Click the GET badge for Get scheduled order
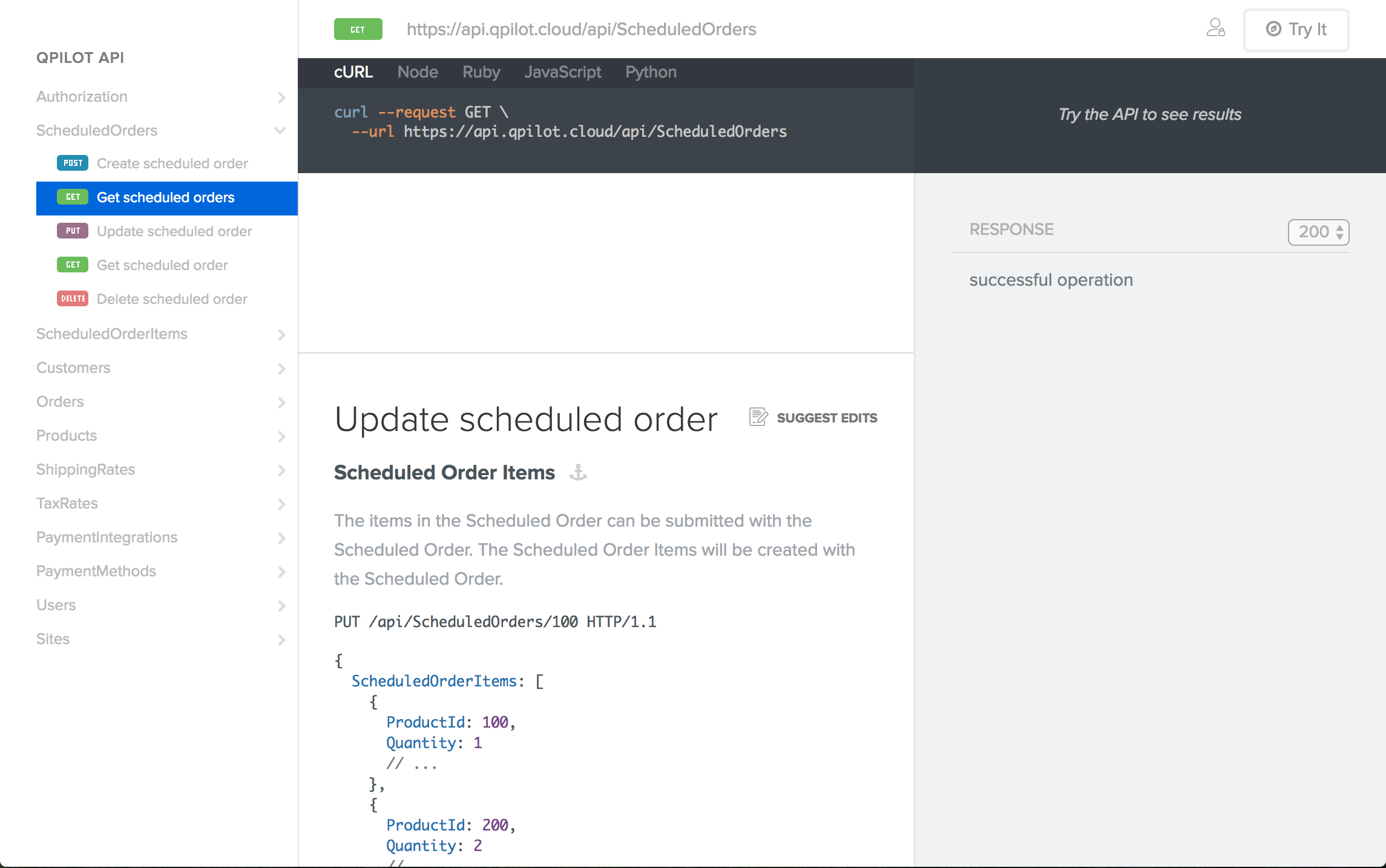This screenshot has height=868, width=1386. 73,265
